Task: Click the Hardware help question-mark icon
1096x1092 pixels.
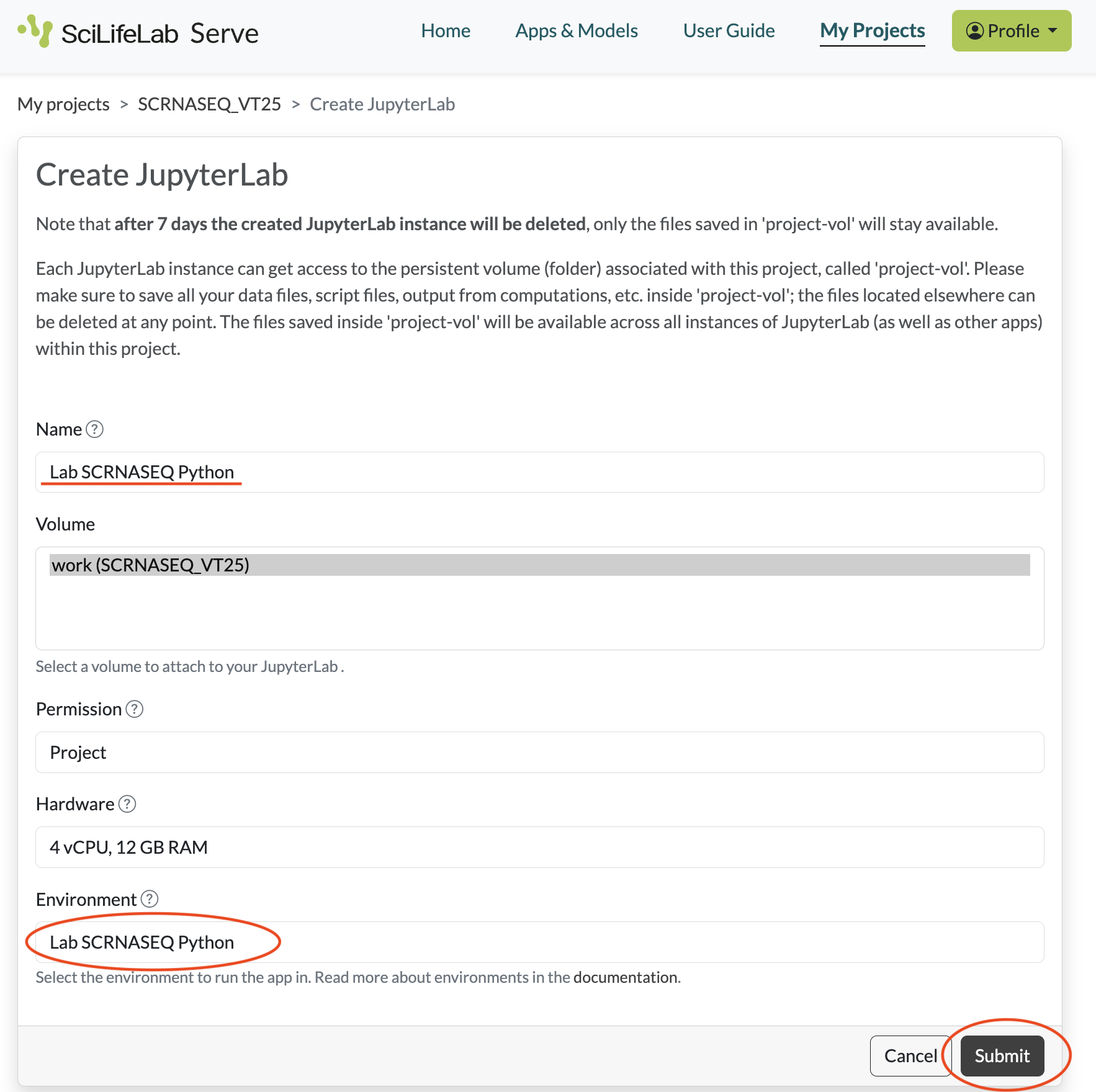Action: [x=127, y=804]
